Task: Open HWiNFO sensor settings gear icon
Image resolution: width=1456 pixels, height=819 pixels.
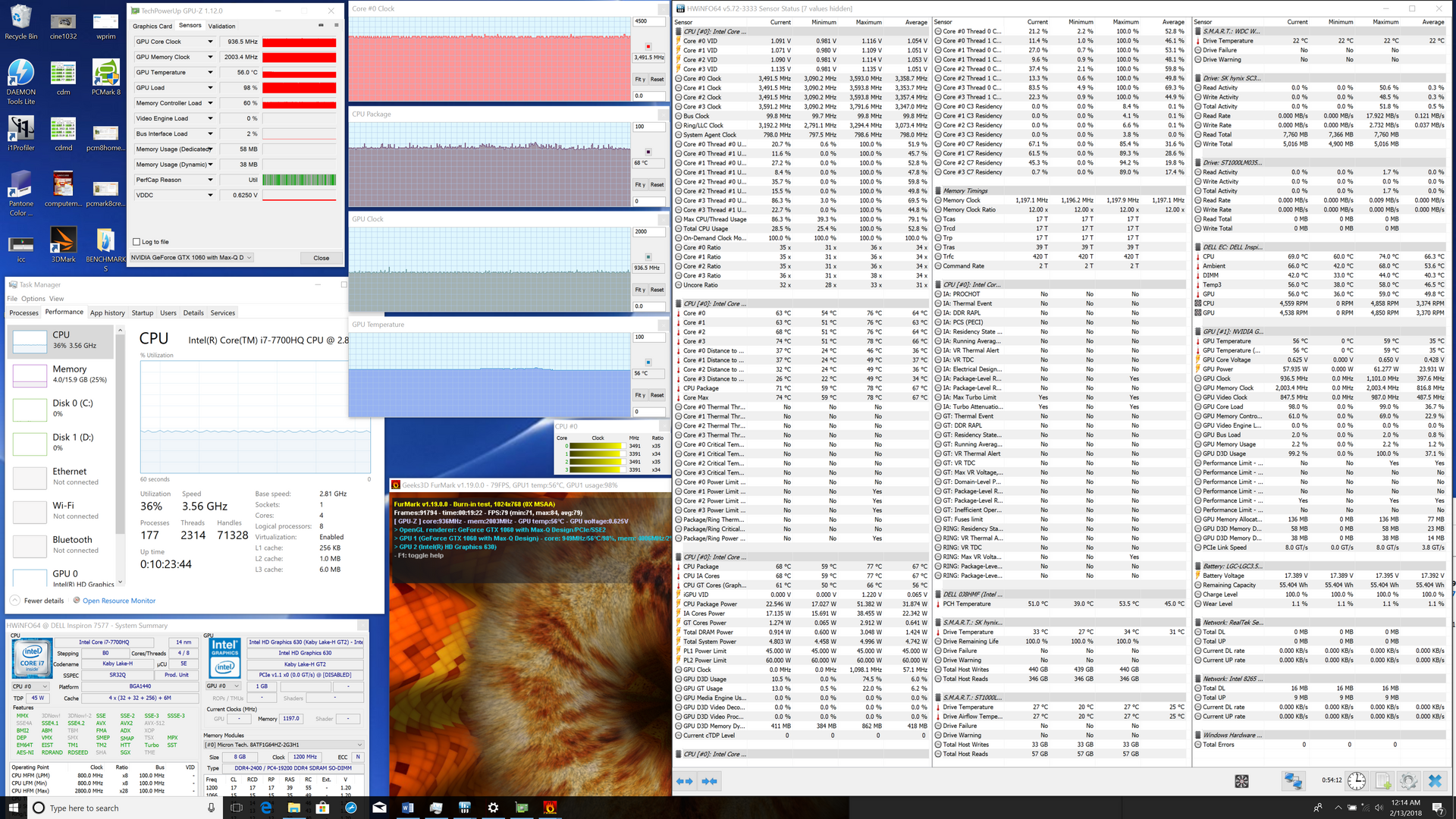Action: click(x=1409, y=780)
